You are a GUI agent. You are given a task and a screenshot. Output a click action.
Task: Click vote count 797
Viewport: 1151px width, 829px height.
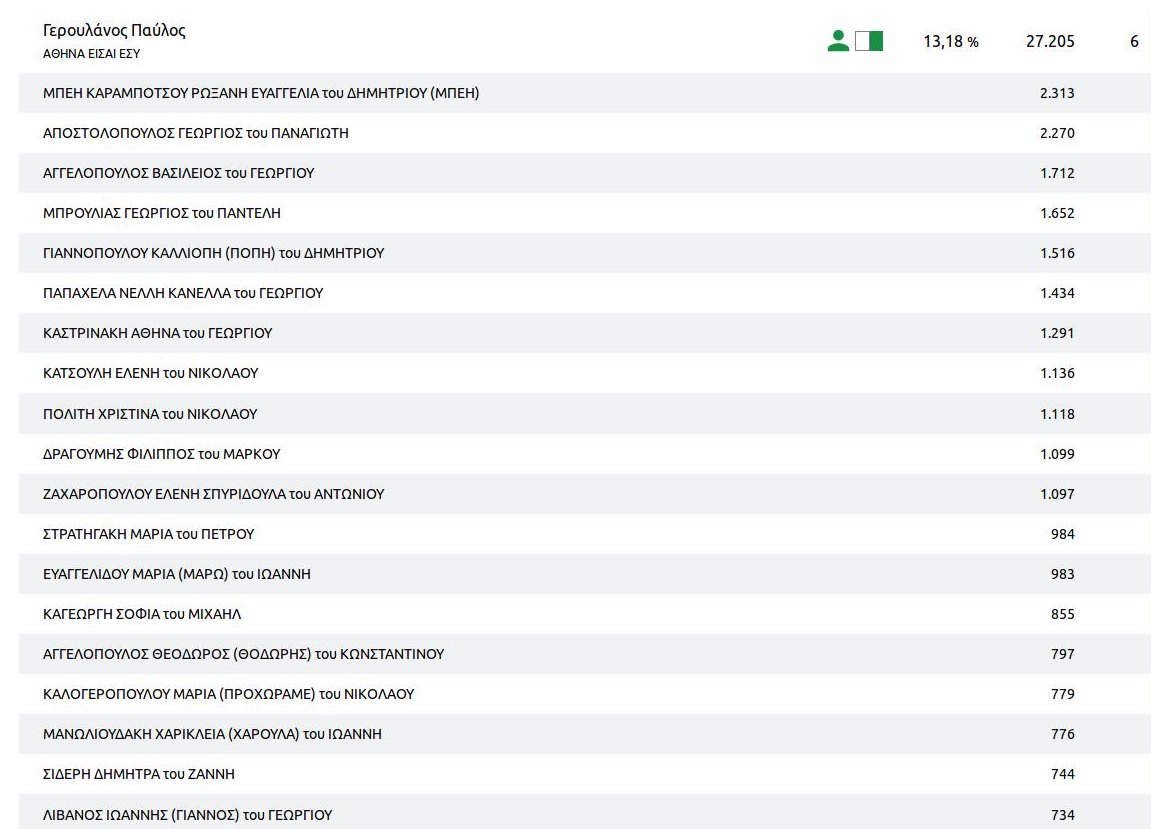pyautogui.click(x=1062, y=654)
